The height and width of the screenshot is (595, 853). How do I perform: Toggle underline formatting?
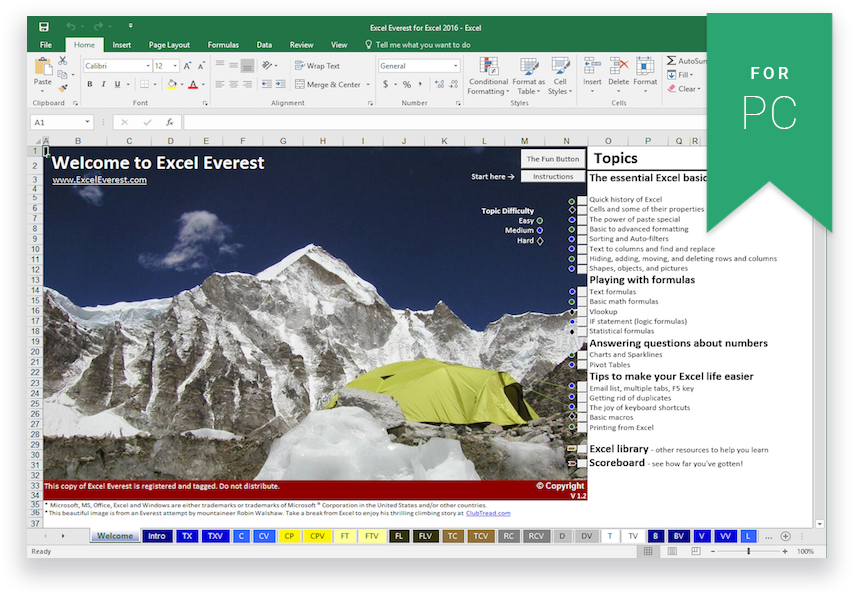coord(117,84)
